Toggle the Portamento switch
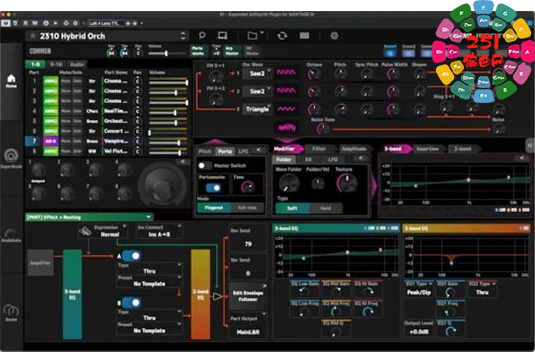Screen dimensions: 535x363 [214, 188]
